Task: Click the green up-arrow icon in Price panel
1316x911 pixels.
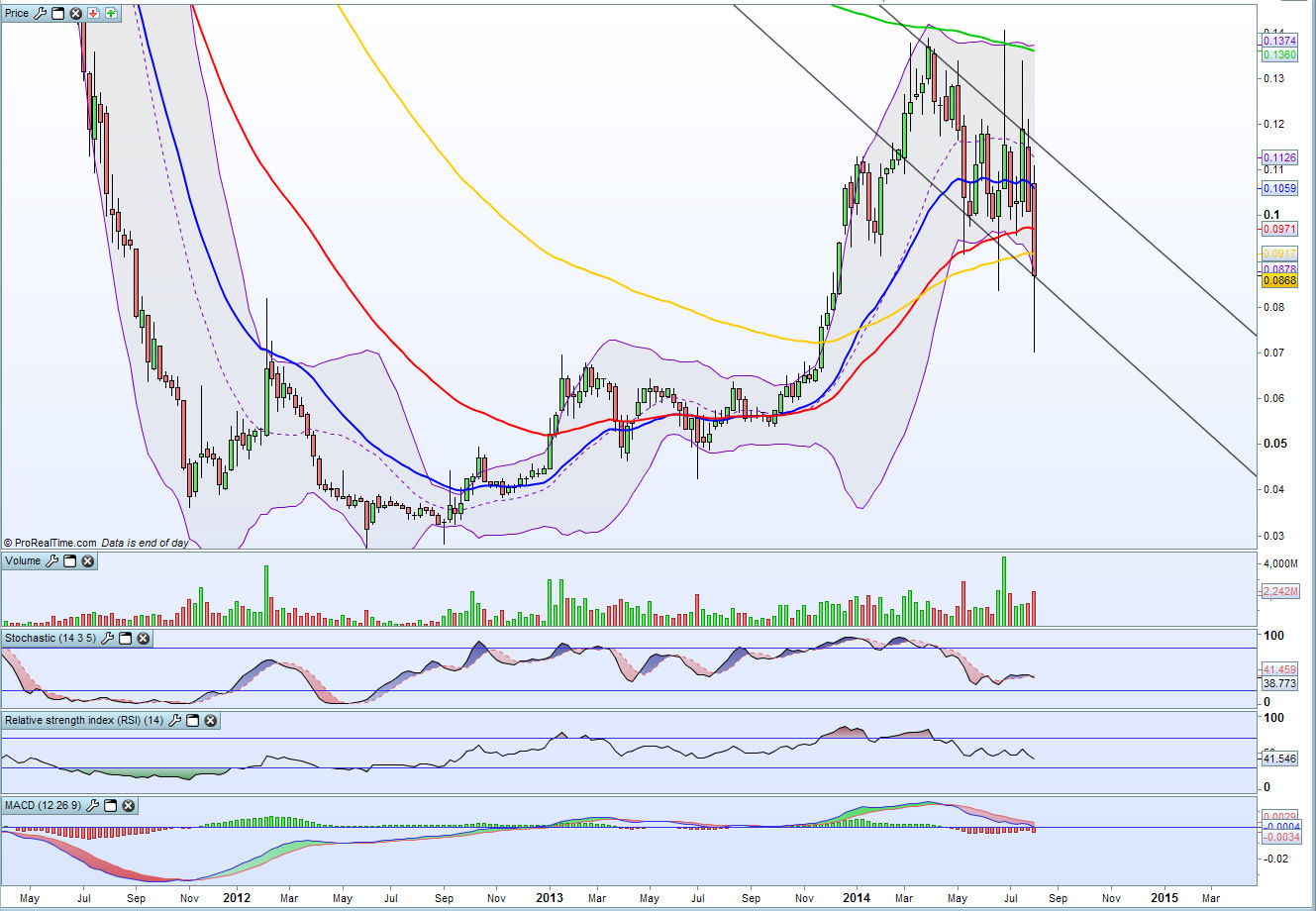Action: pyautogui.click(x=111, y=13)
